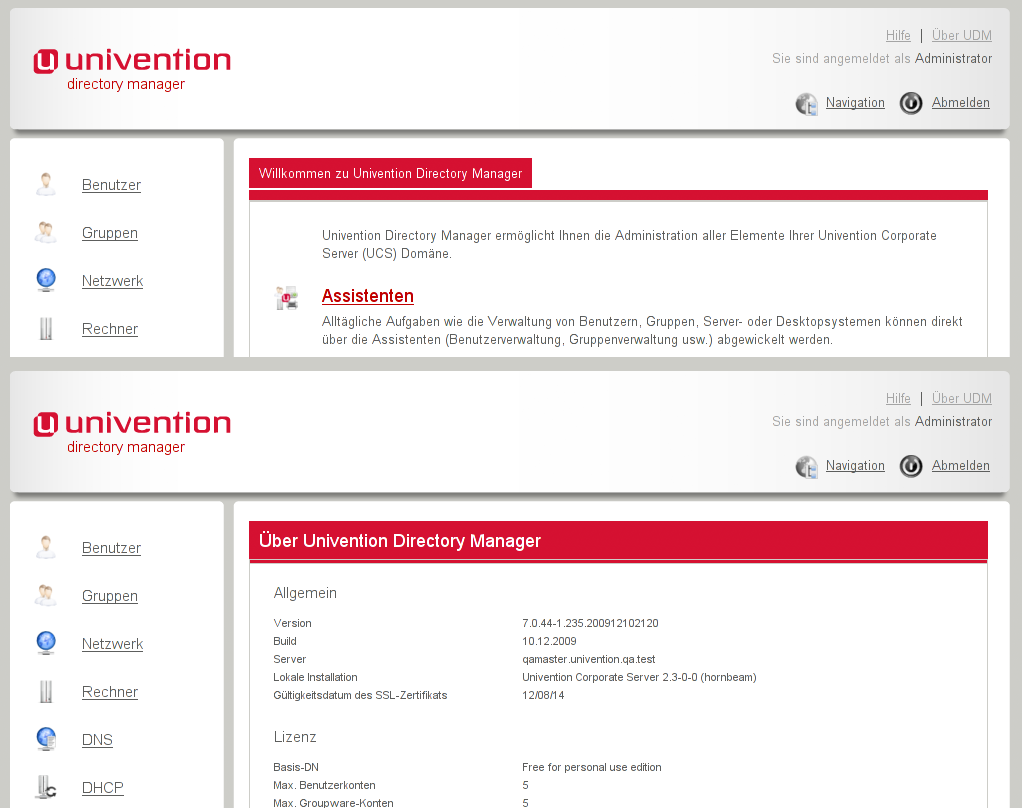1022x808 pixels.
Task: Open the Assistenten link
Action: tap(367, 296)
